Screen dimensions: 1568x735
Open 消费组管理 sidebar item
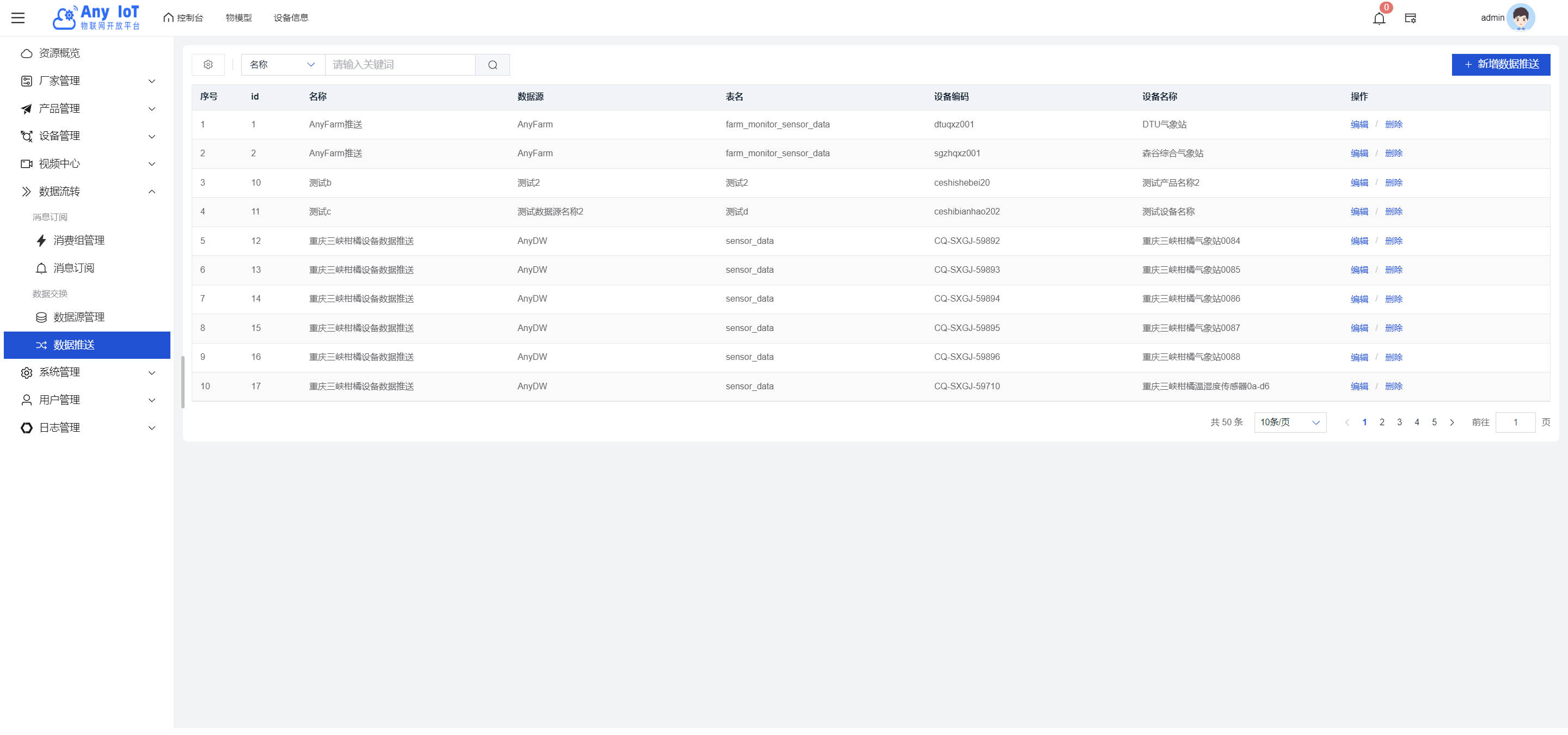click(78, 240)
